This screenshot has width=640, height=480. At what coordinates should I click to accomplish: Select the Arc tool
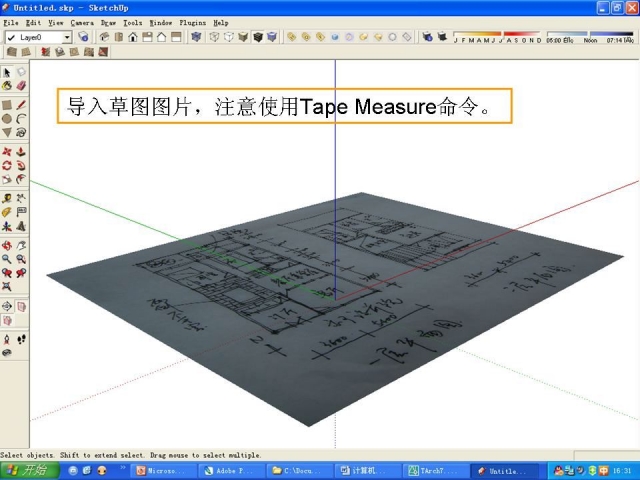(21, 119)
